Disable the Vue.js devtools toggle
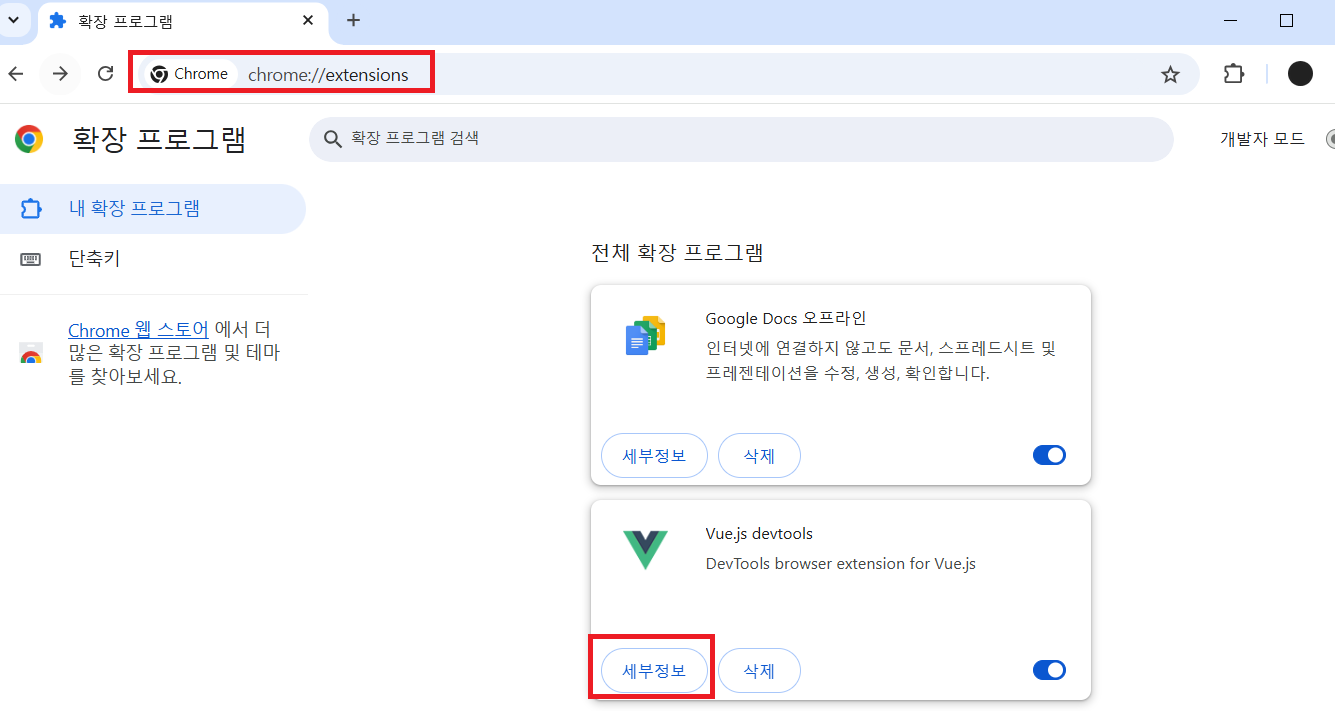This screenshot has height=711, width=1335. click(1049, 670)
